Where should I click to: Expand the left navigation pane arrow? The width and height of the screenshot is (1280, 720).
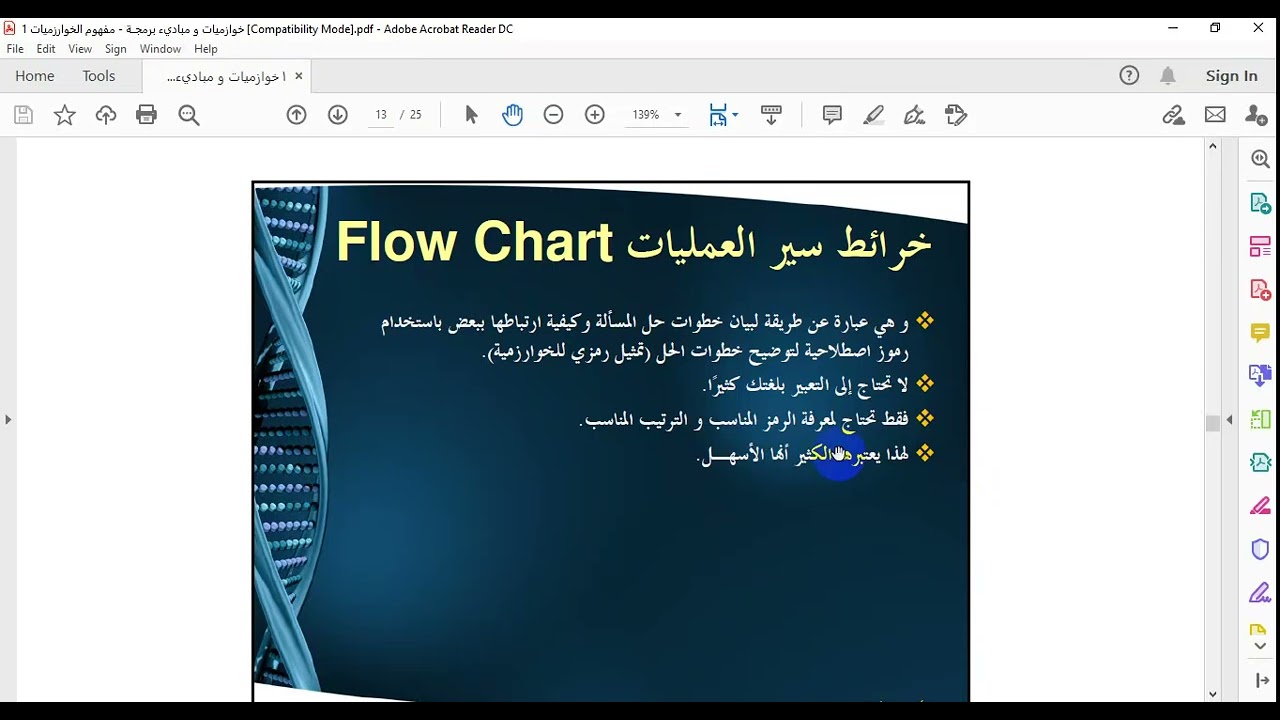(x=8, y=419)
